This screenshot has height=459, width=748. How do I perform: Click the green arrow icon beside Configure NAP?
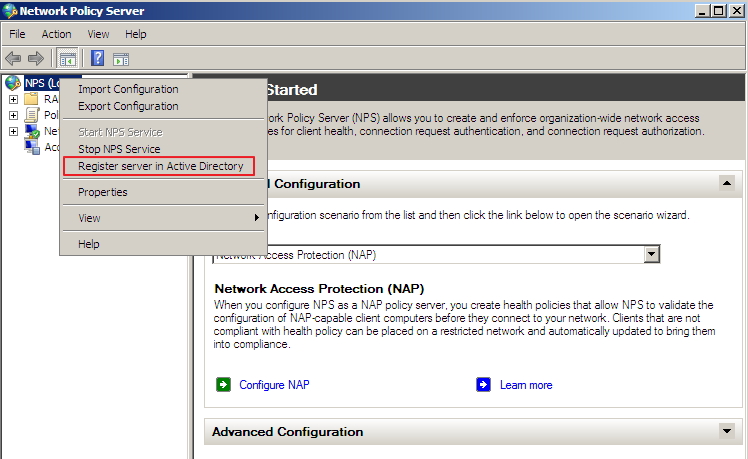point(223,384)
